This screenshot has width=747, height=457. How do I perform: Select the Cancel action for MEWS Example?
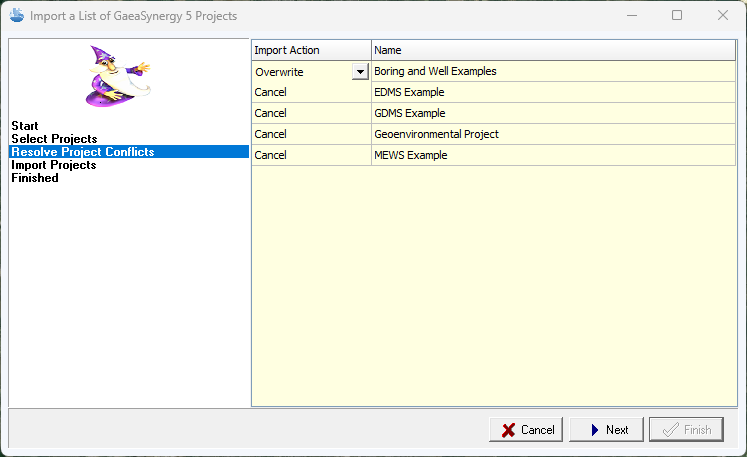311,155
